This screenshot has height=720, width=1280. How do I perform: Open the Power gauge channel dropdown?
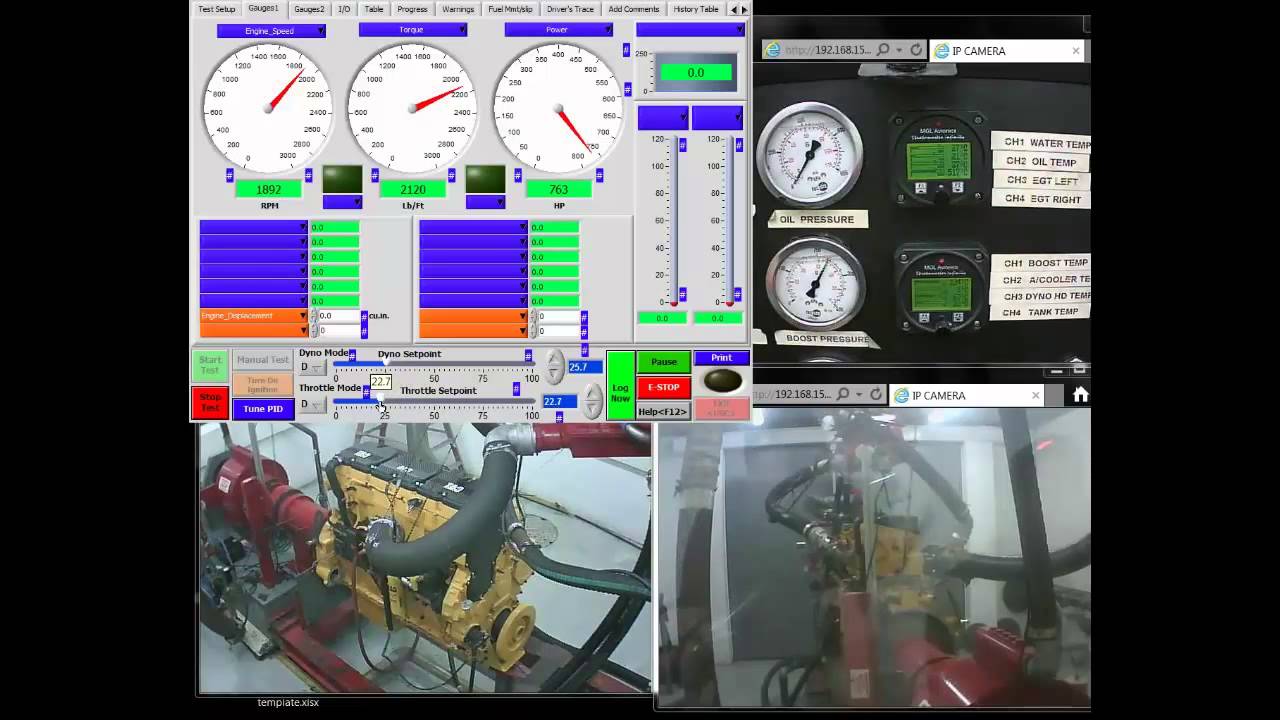(558, 30)
